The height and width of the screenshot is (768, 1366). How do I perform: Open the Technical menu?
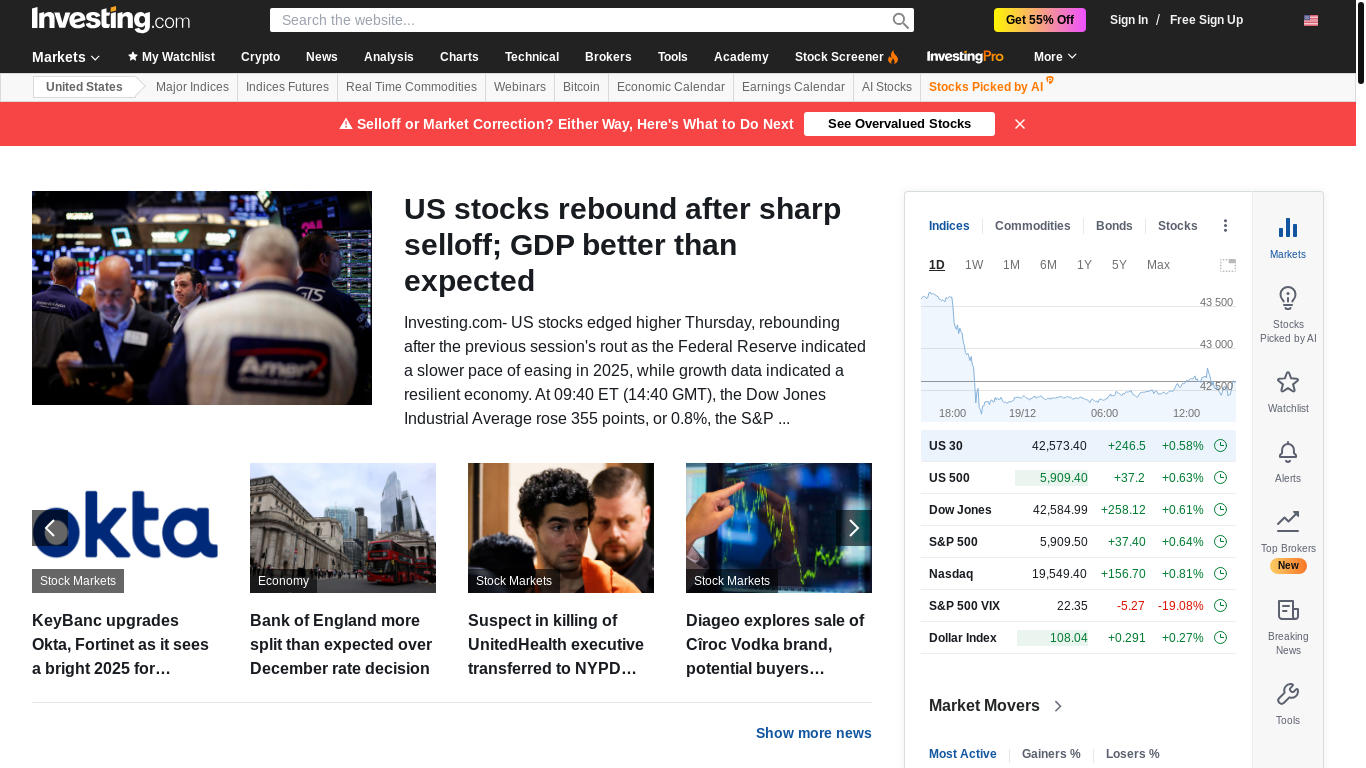[532, 57]
